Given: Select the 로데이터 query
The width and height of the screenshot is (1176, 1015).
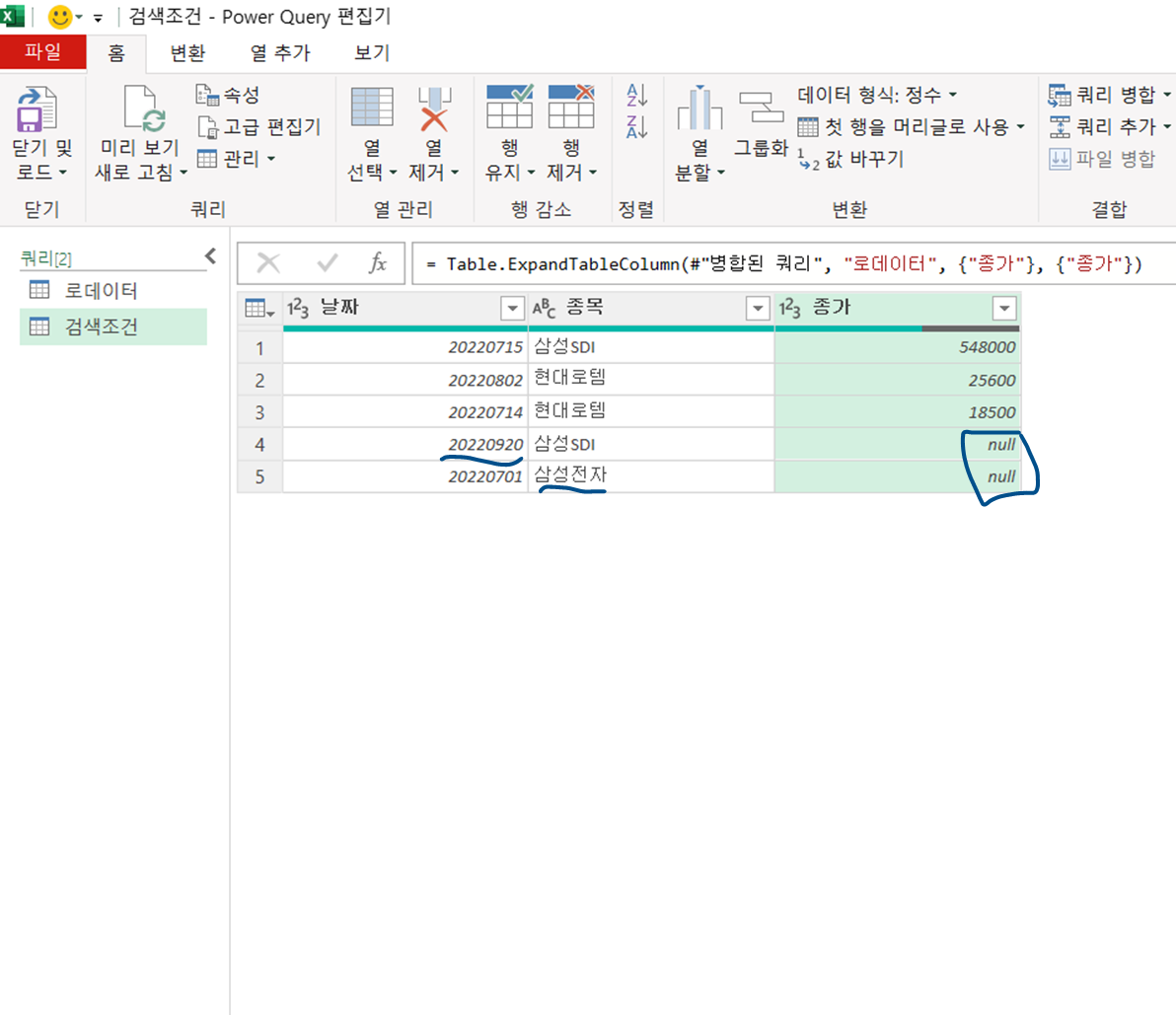Looking at the screenshot, I should click(x=113, y=290).
